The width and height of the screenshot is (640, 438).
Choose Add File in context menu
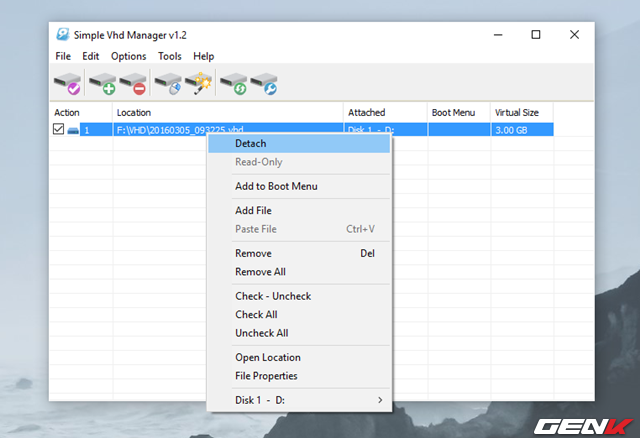point(299,211)
